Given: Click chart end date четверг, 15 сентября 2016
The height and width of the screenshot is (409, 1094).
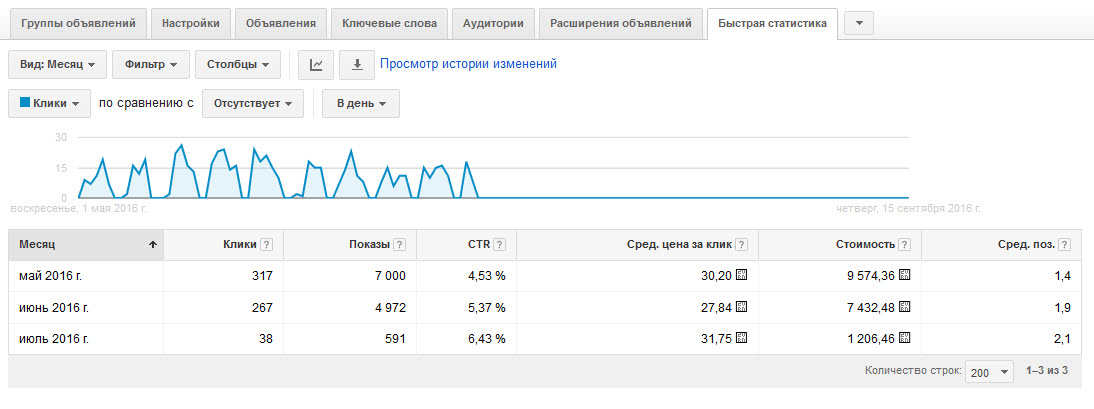Looking at the screenshot, I should click(x=908, y=208).
